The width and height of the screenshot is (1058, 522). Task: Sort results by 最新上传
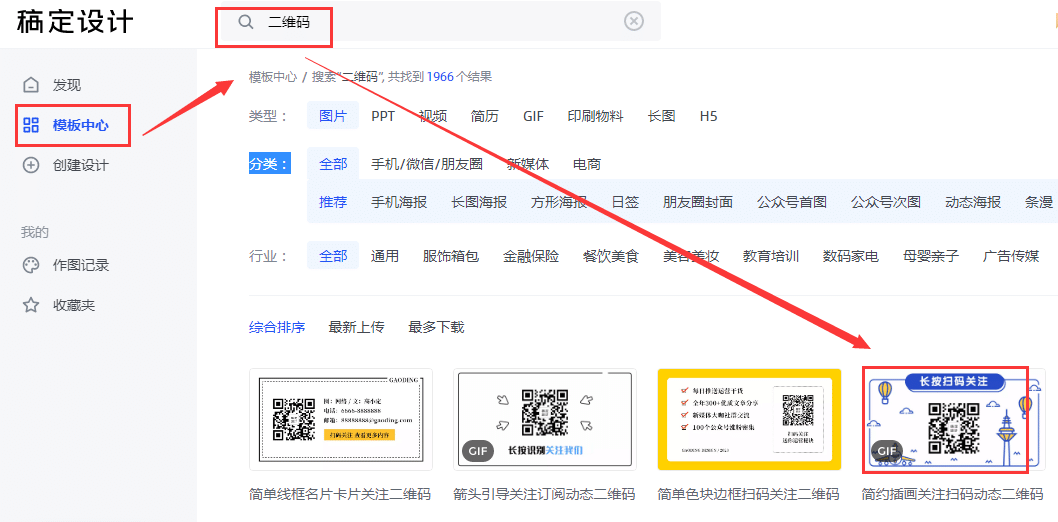click(x=356, y=328)
